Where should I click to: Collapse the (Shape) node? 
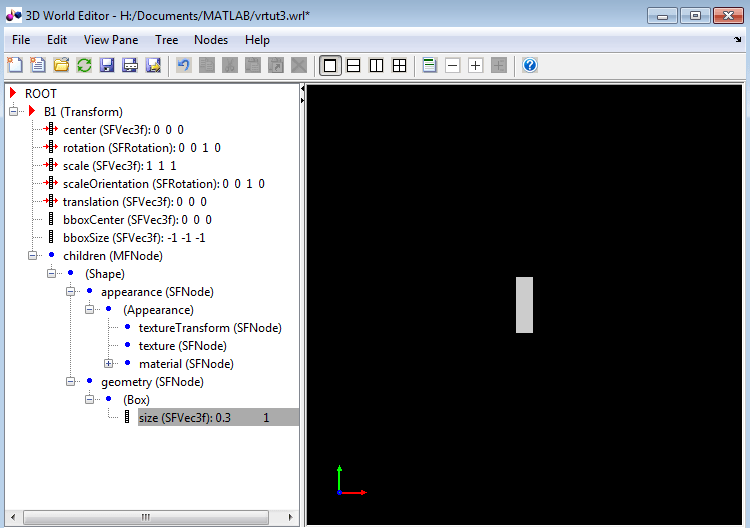pos(52,274)
